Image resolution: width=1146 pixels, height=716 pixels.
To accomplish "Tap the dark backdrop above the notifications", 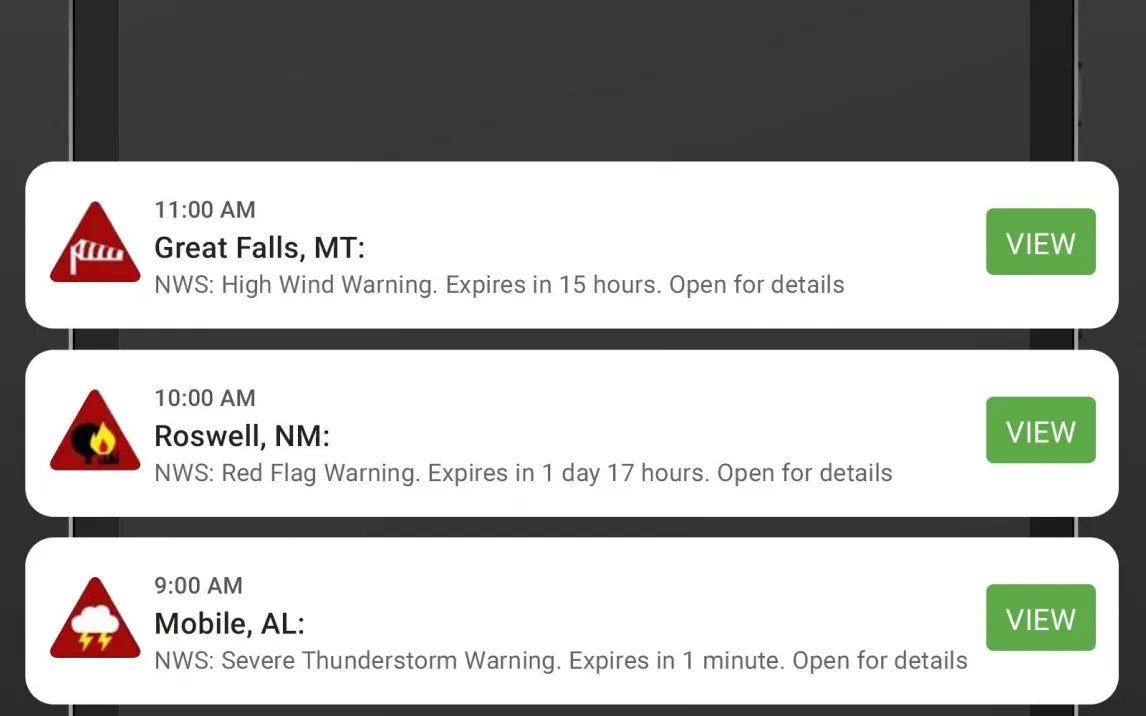I will coord(573,80).
